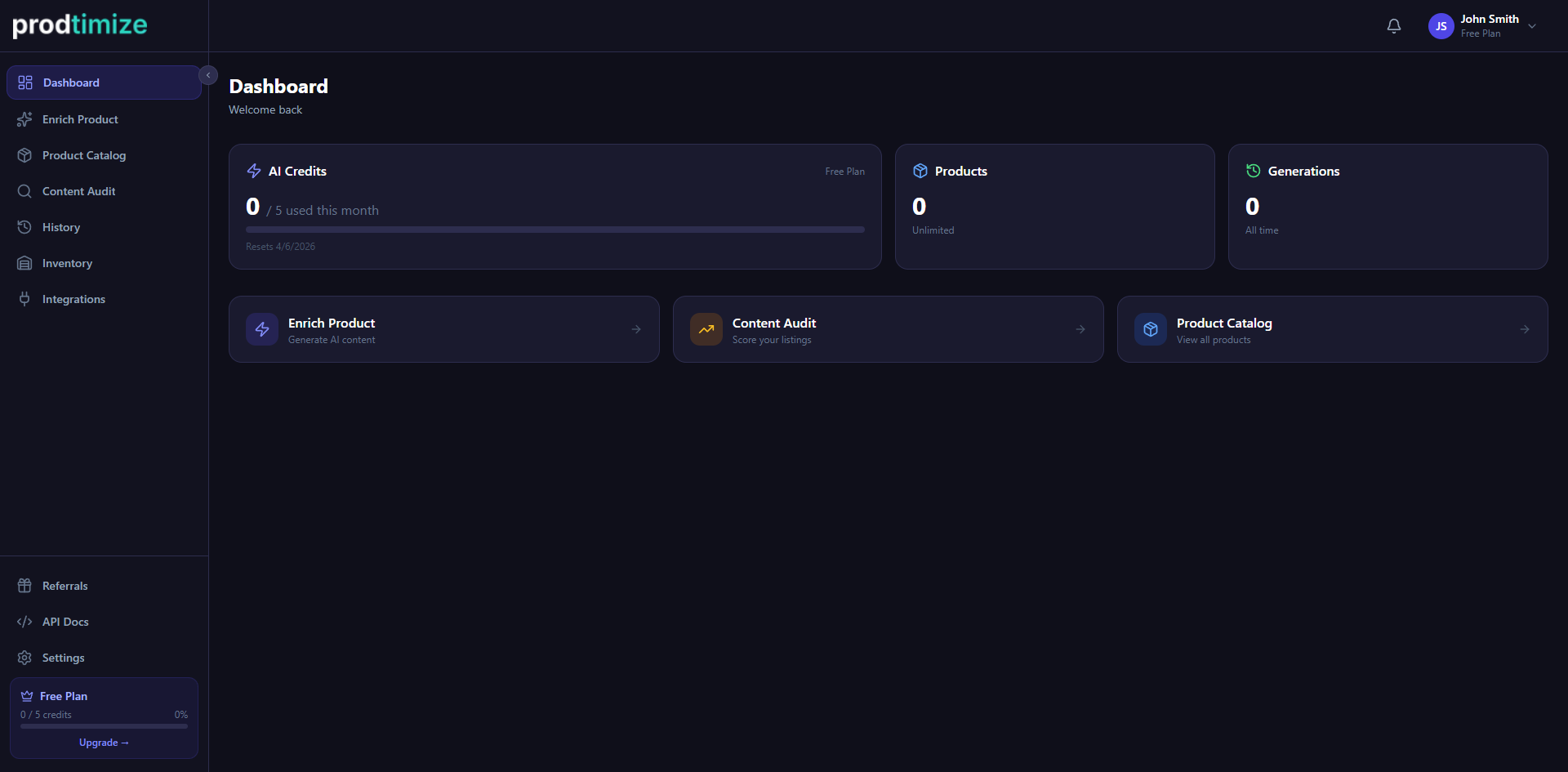Click the Upgrade link in Free Plan panel
The image size is (1568, 772).
tap(104, 743)
